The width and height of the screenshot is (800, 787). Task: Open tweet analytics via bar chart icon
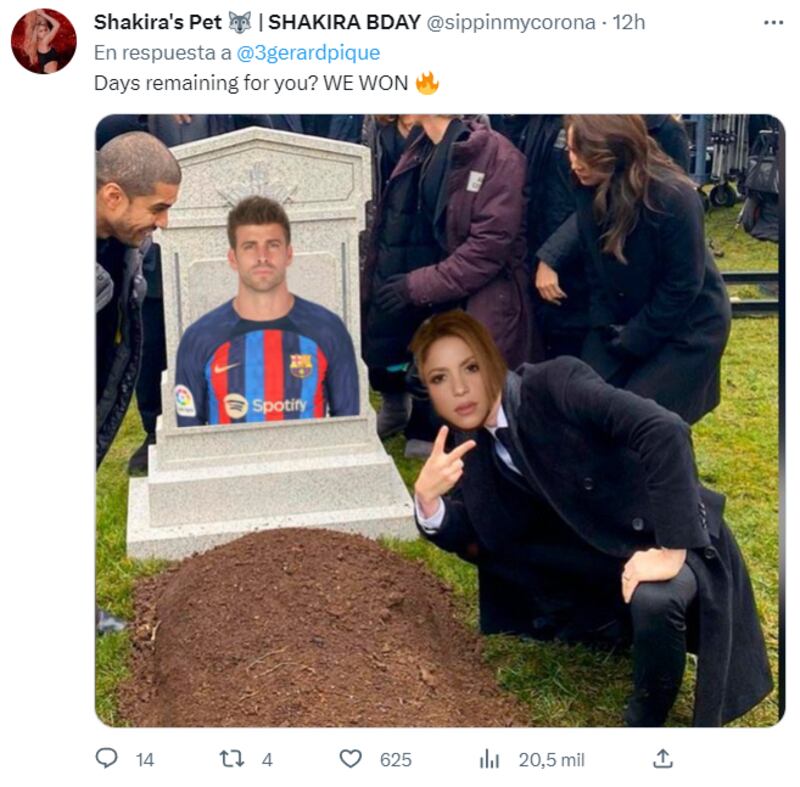tap(489, 759)
